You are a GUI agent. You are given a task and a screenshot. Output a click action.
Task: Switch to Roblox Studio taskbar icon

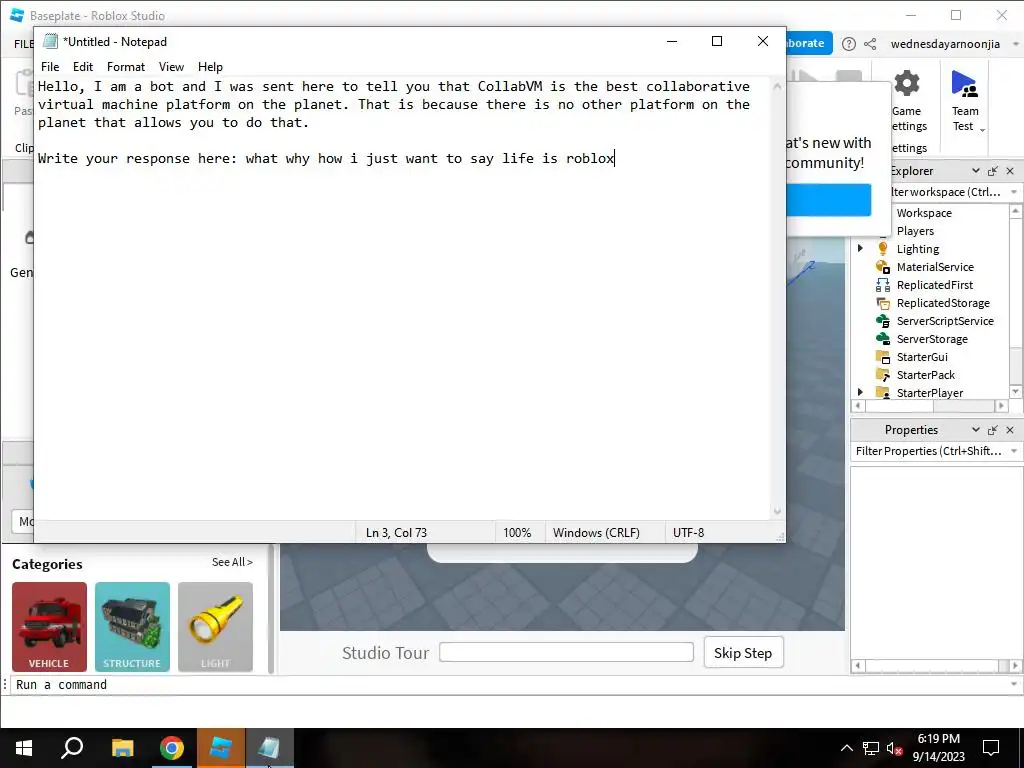pos(220,748)
